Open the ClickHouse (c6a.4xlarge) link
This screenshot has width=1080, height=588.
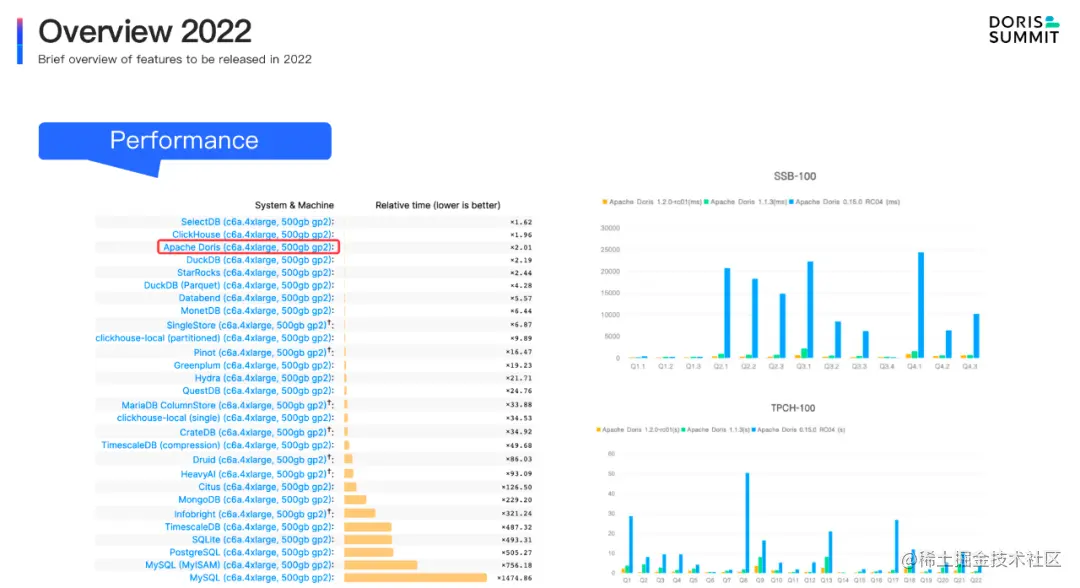(x=253, y=235)
